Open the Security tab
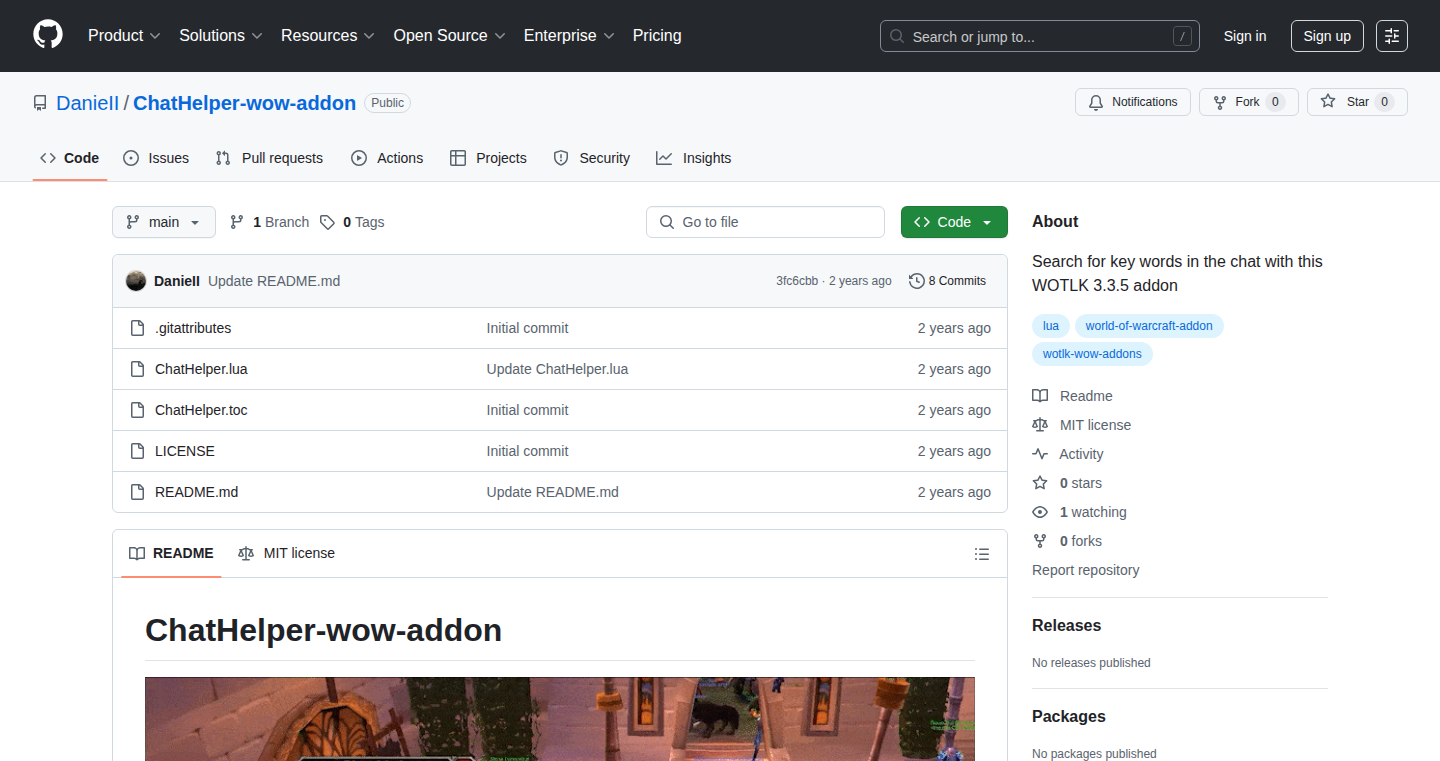 (592, 158)
